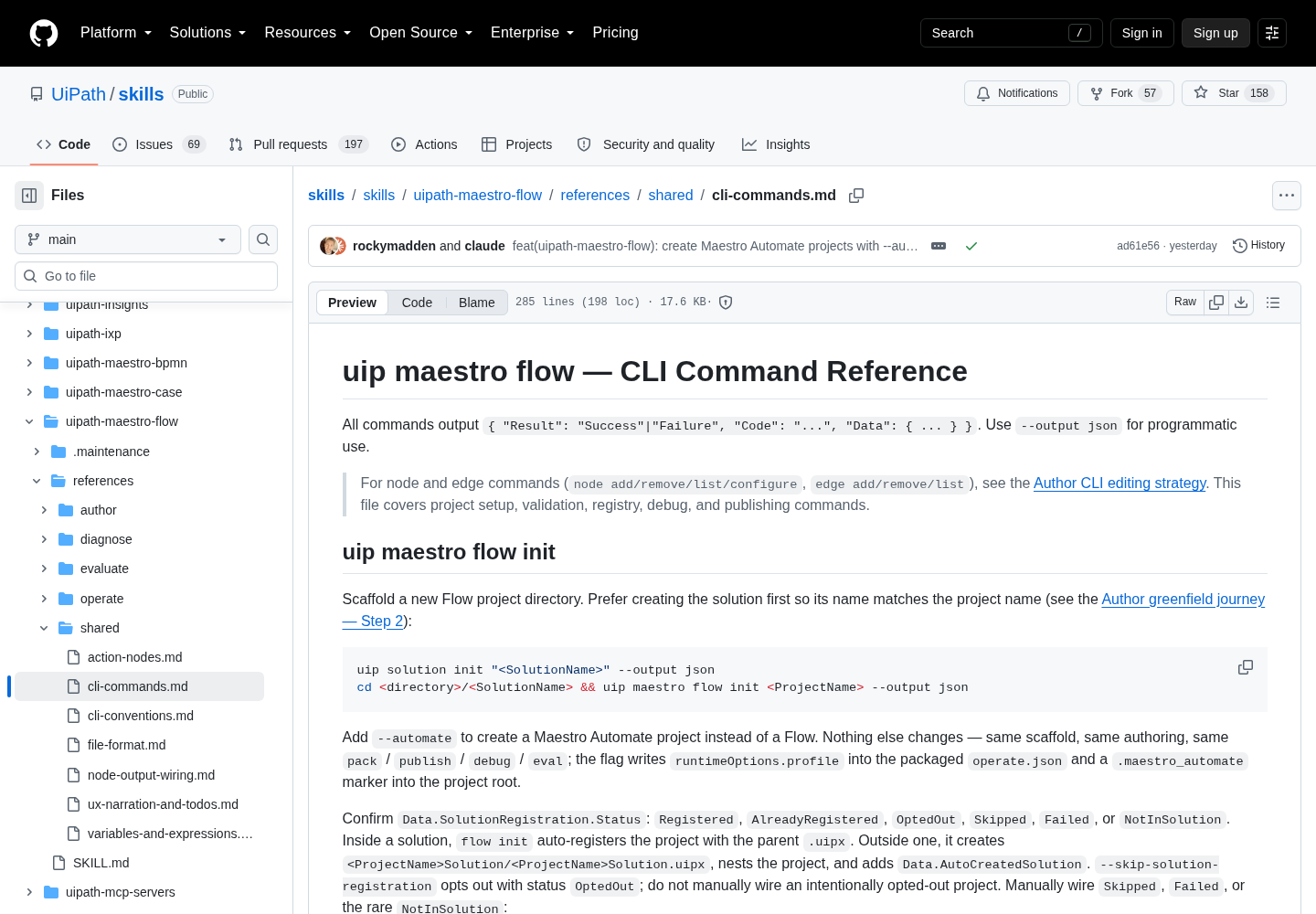This screenshot has width=1316, height=914.
Task: Open the Solutions menu
Action: coord(208,33)
